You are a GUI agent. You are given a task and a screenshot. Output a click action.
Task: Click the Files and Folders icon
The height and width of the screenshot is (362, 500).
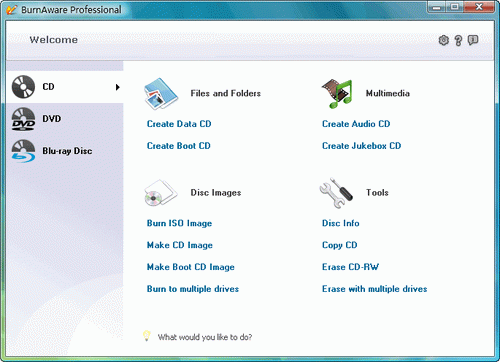pos(161,94)
